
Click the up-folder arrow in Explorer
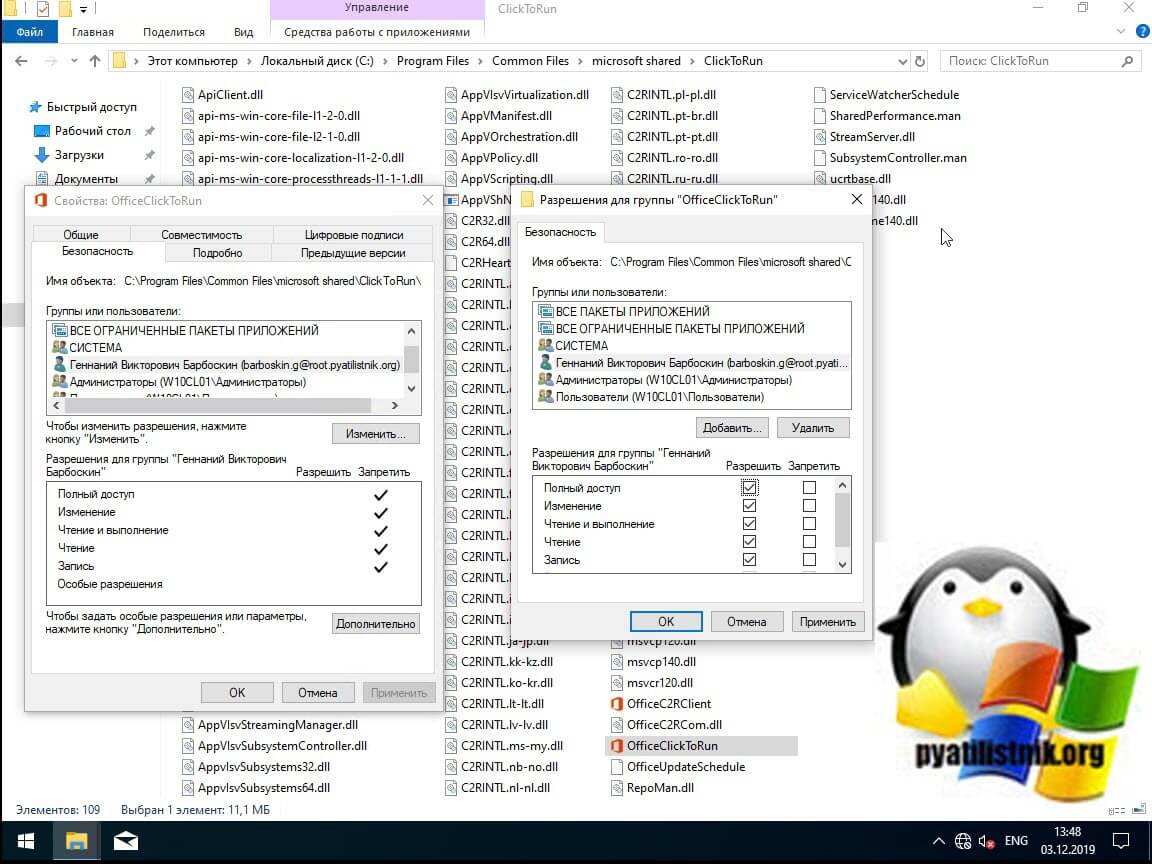tap(95, 61)
